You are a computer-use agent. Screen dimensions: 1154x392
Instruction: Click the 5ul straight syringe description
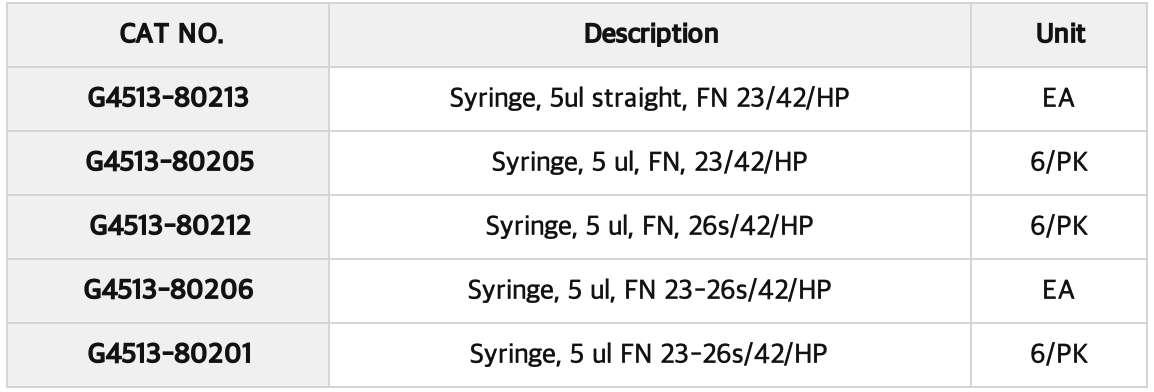[649, 99]
